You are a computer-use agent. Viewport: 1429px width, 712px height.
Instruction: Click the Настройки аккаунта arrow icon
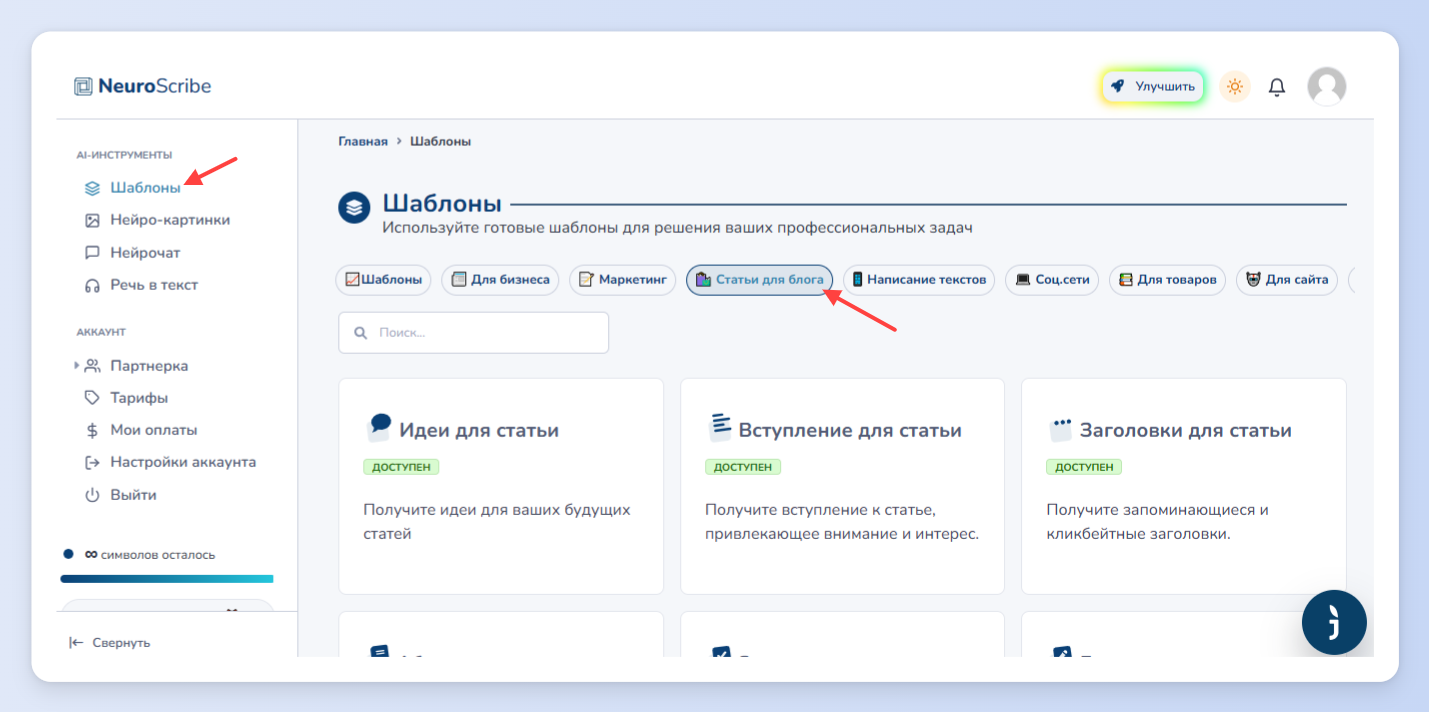(x=92, y=463)
